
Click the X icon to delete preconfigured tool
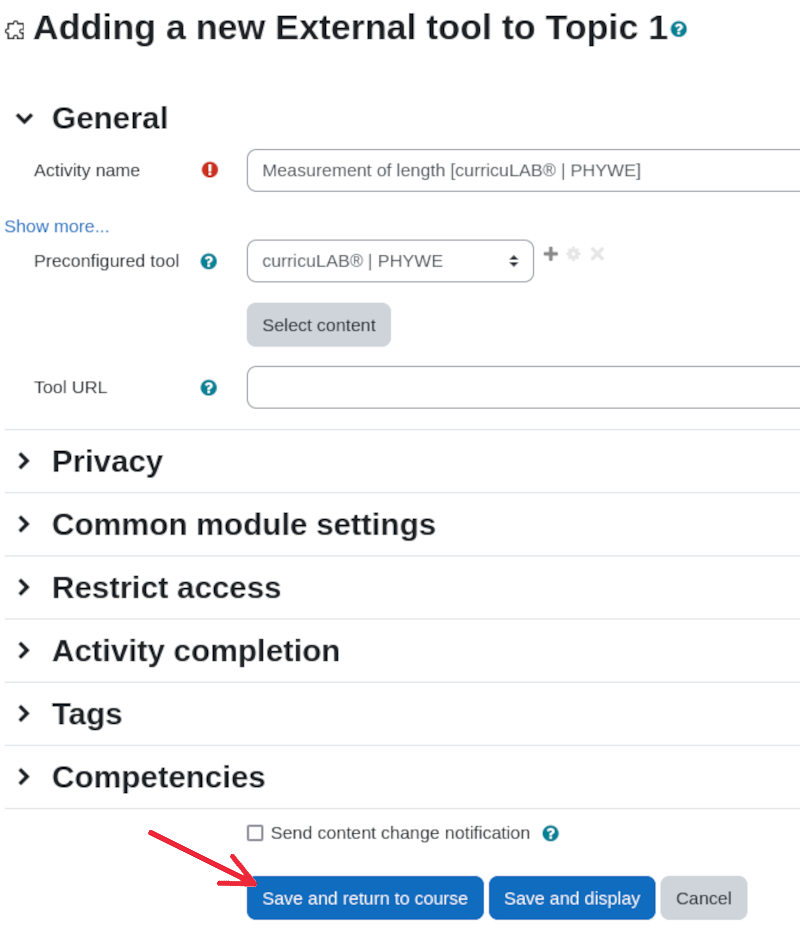click(x=597, y=254)
